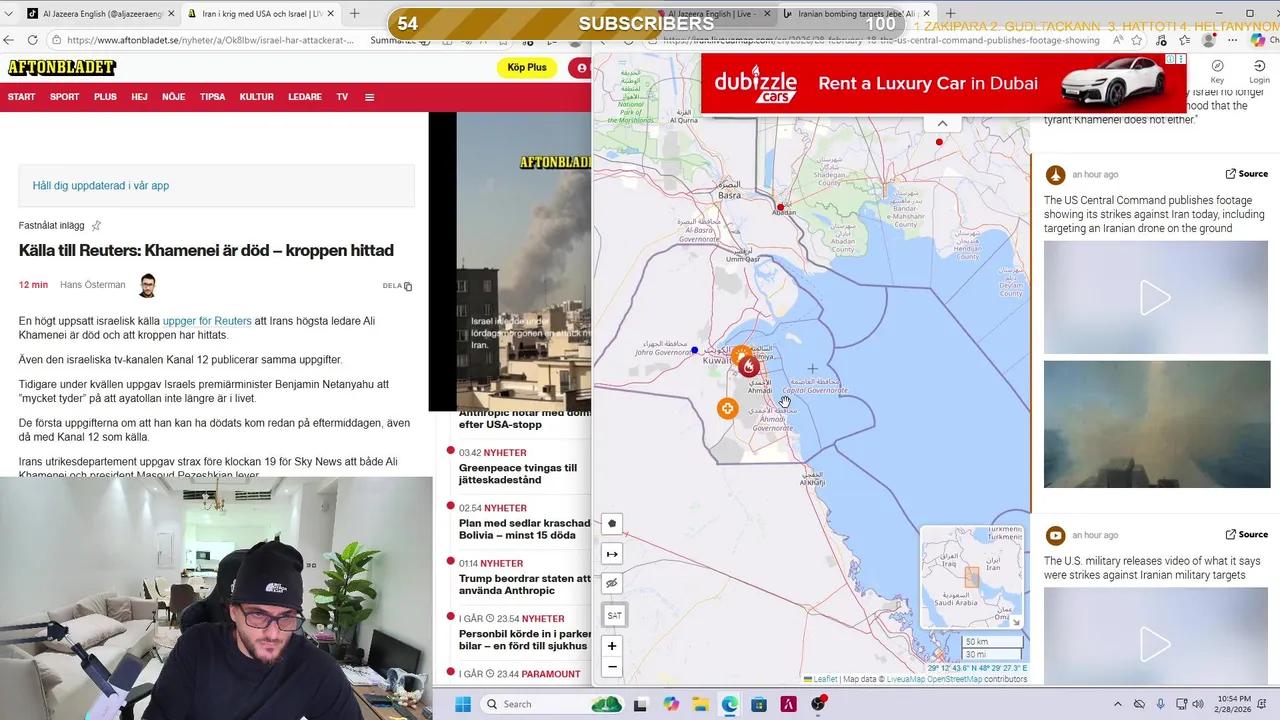Click 'Håll dig uppdaterad i vår app' banner
This screenshot has height=720, width=1280.
216,186
